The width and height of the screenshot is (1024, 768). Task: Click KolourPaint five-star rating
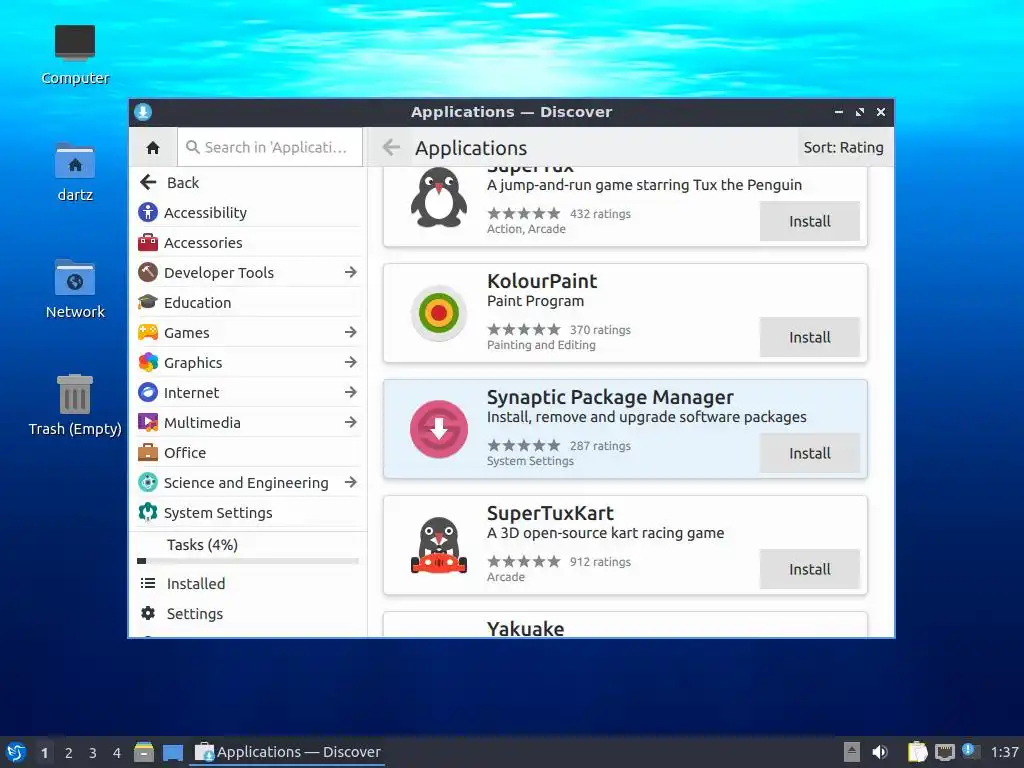point(524,329)
